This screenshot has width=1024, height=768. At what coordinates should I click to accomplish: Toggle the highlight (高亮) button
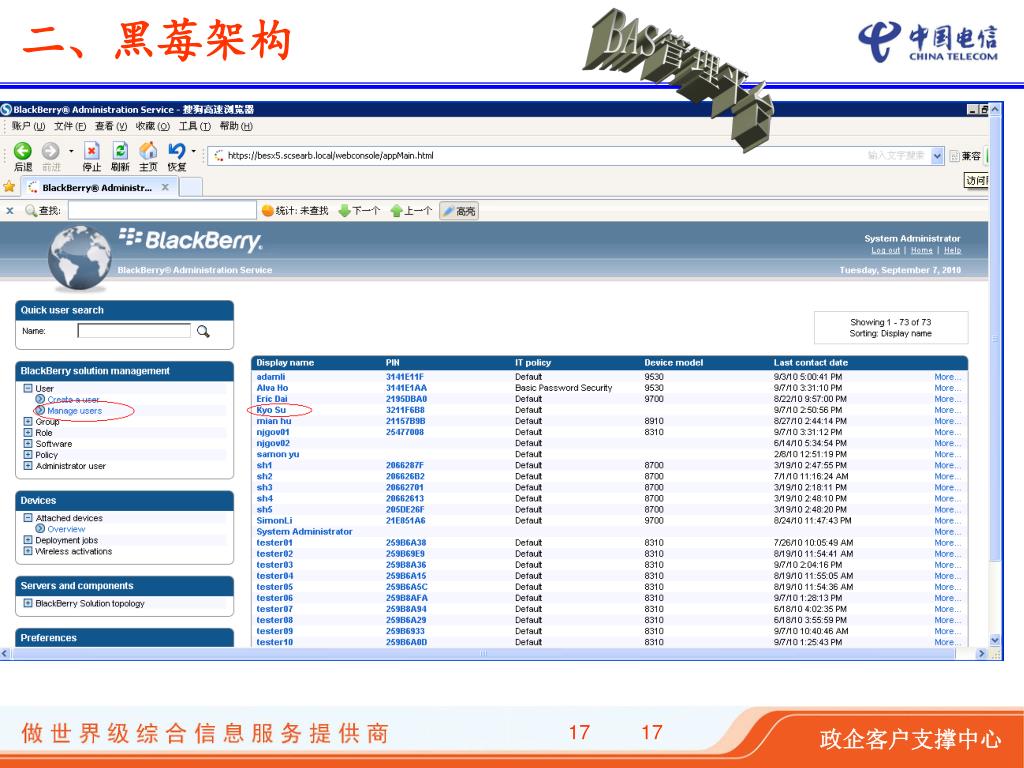click(x=459, y=211)
